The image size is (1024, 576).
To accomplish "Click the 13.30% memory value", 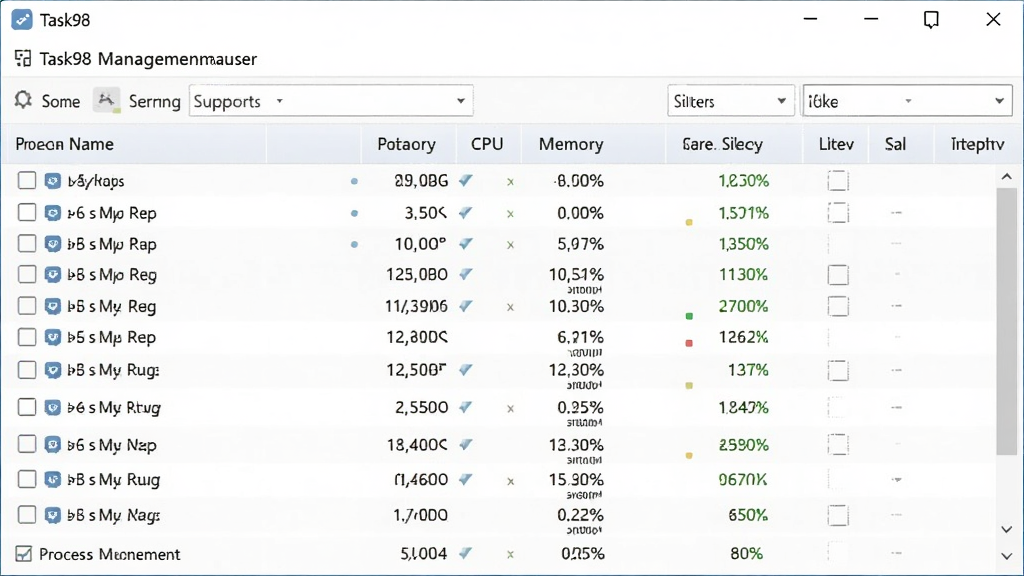I will [576, 445].
